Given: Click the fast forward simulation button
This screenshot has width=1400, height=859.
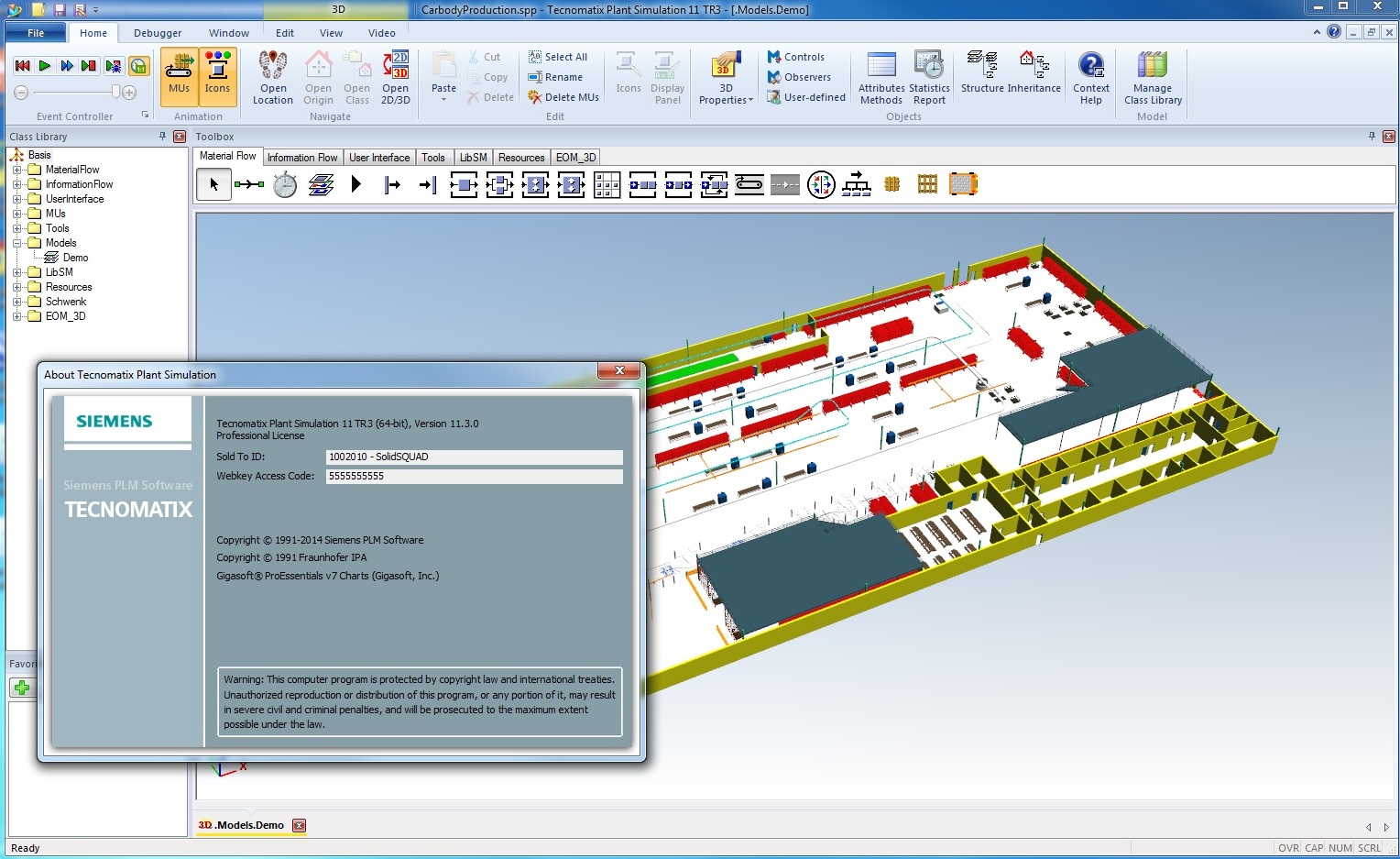Looking at the screenshot, I should (x=67, y=66).
